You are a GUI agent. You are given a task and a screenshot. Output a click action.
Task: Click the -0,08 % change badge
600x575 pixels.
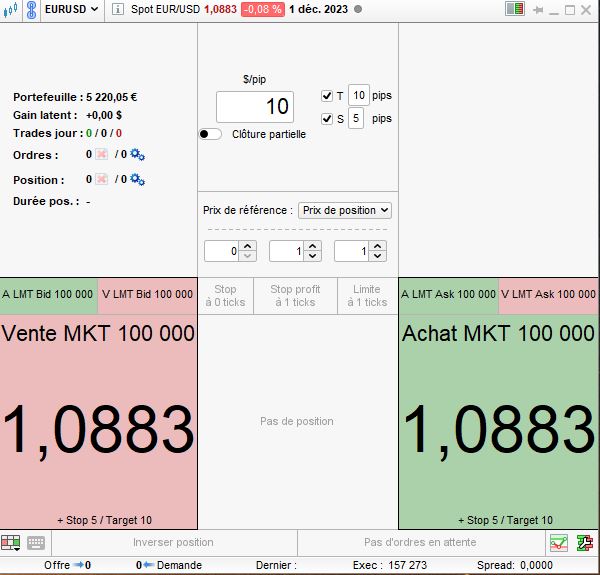[262, 9]
